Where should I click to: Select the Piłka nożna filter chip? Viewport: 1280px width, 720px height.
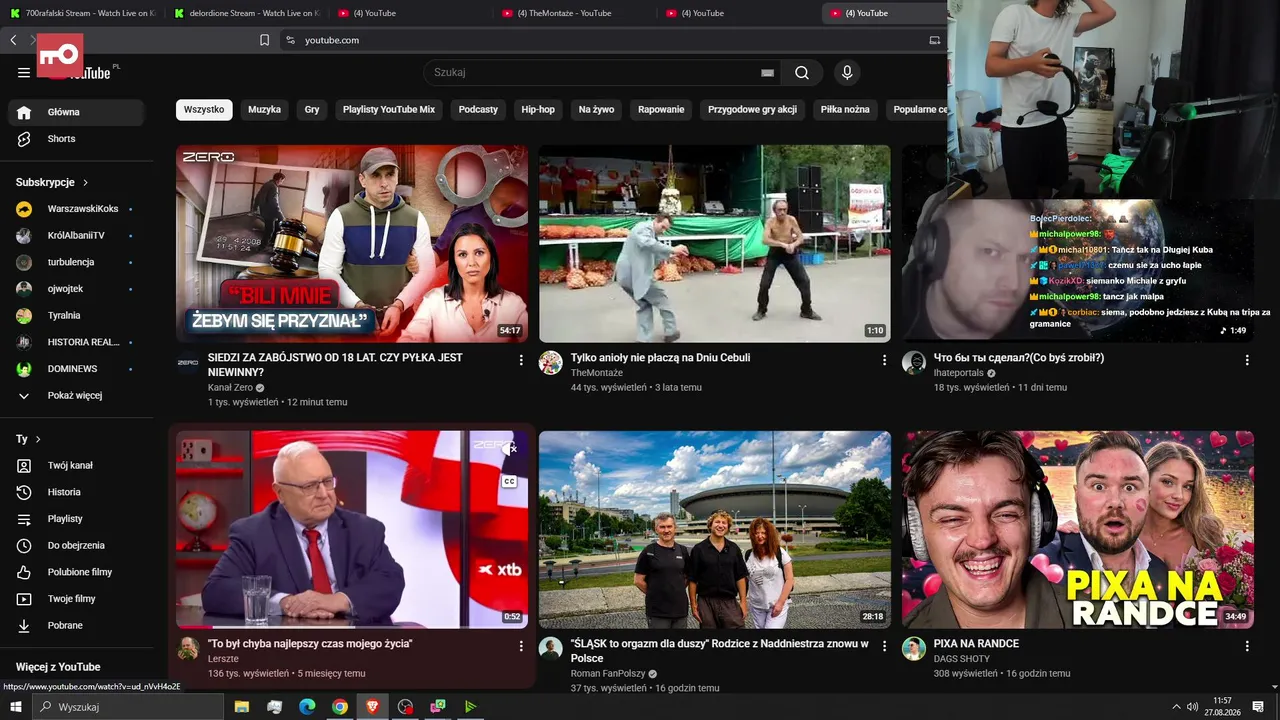point(845,110)
